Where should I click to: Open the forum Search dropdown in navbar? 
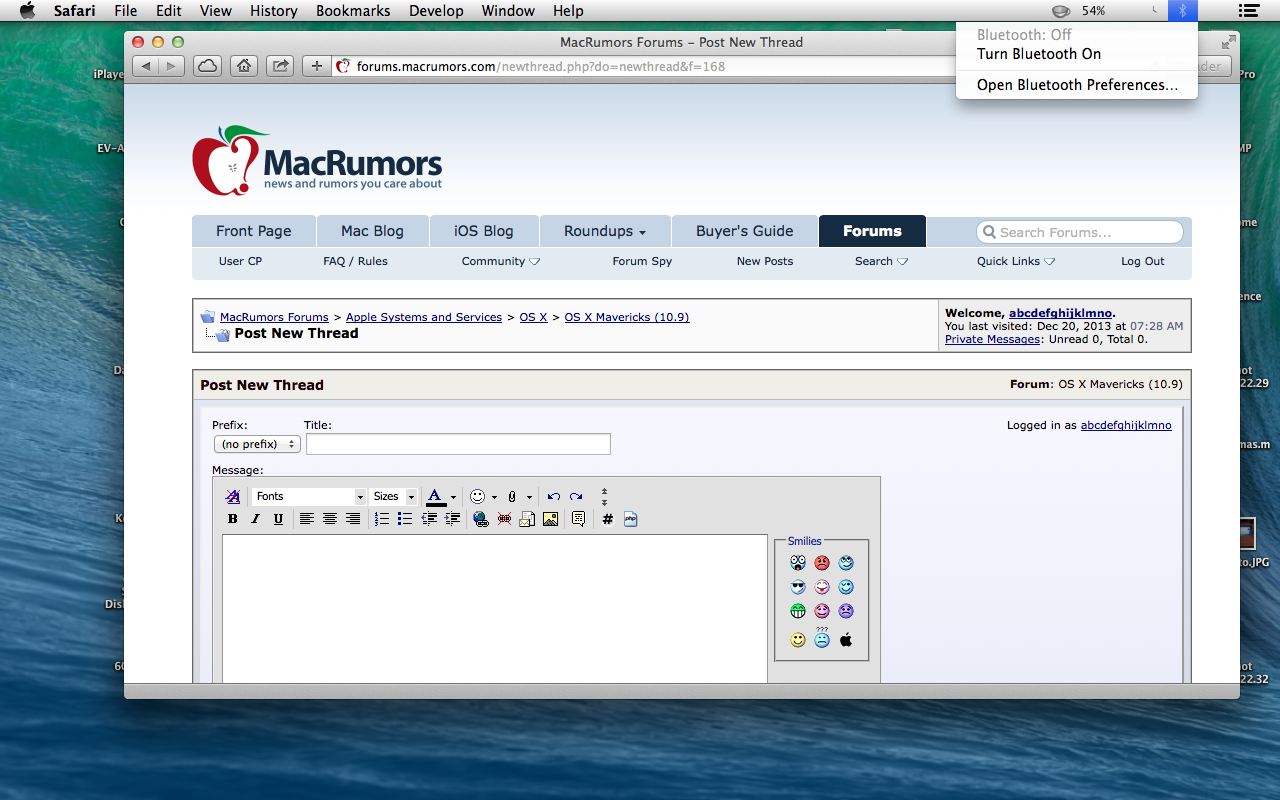882,261
